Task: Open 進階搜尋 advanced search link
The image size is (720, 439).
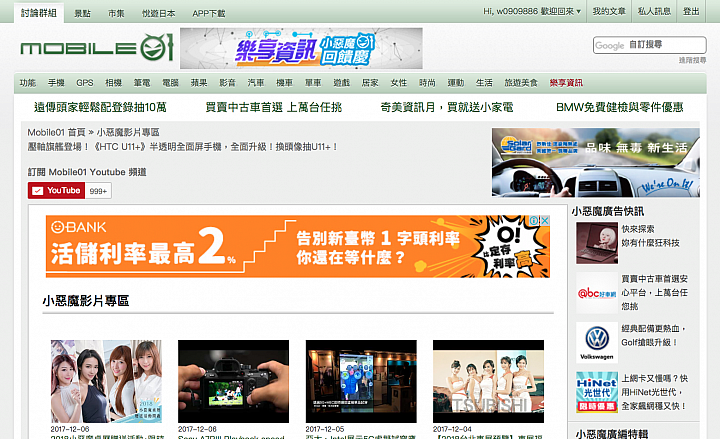Action: coord(692,60)
